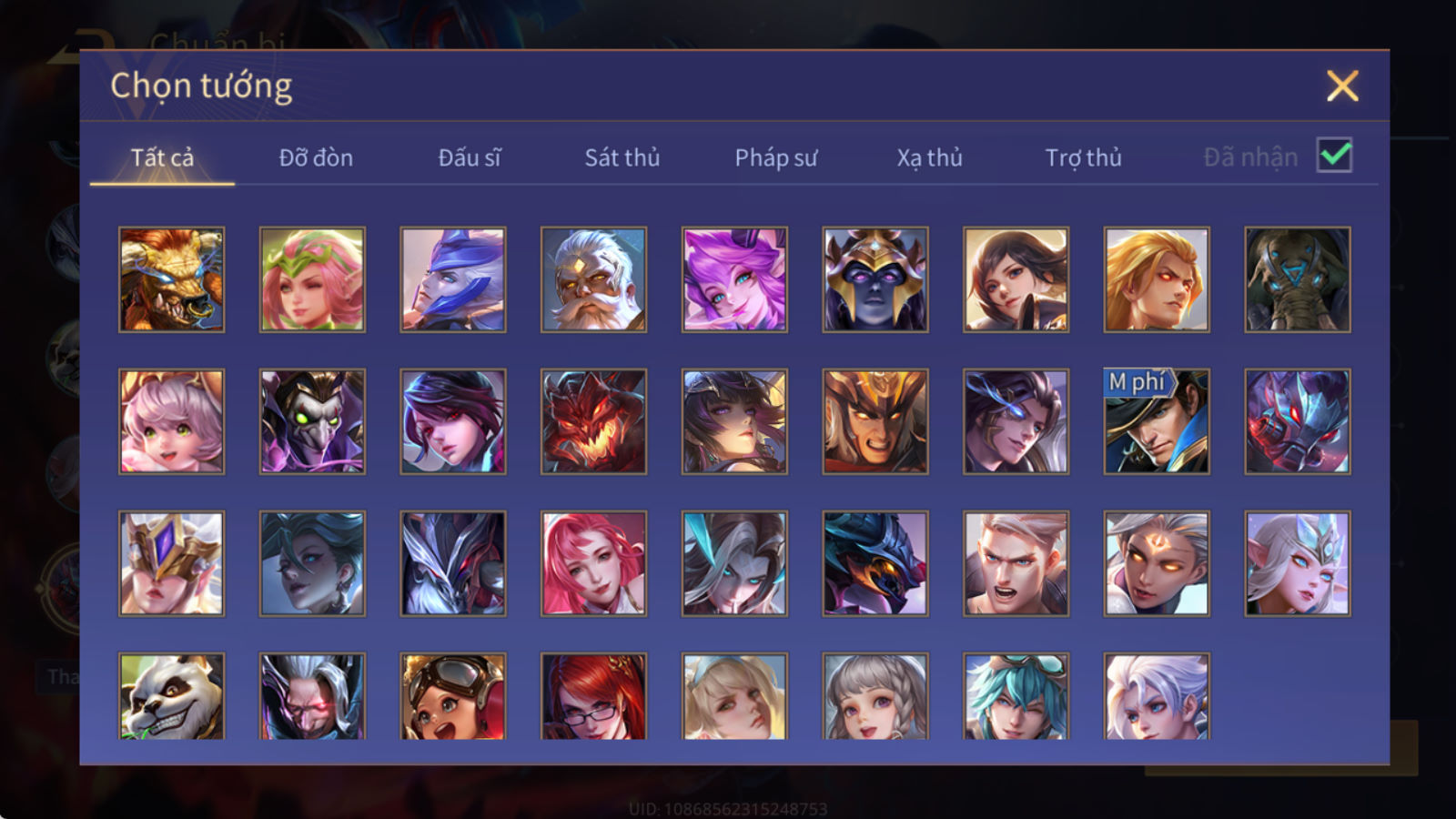Switch to the Đỡ đòn tab
The image size is (1456, 819).
pos(316,157)
